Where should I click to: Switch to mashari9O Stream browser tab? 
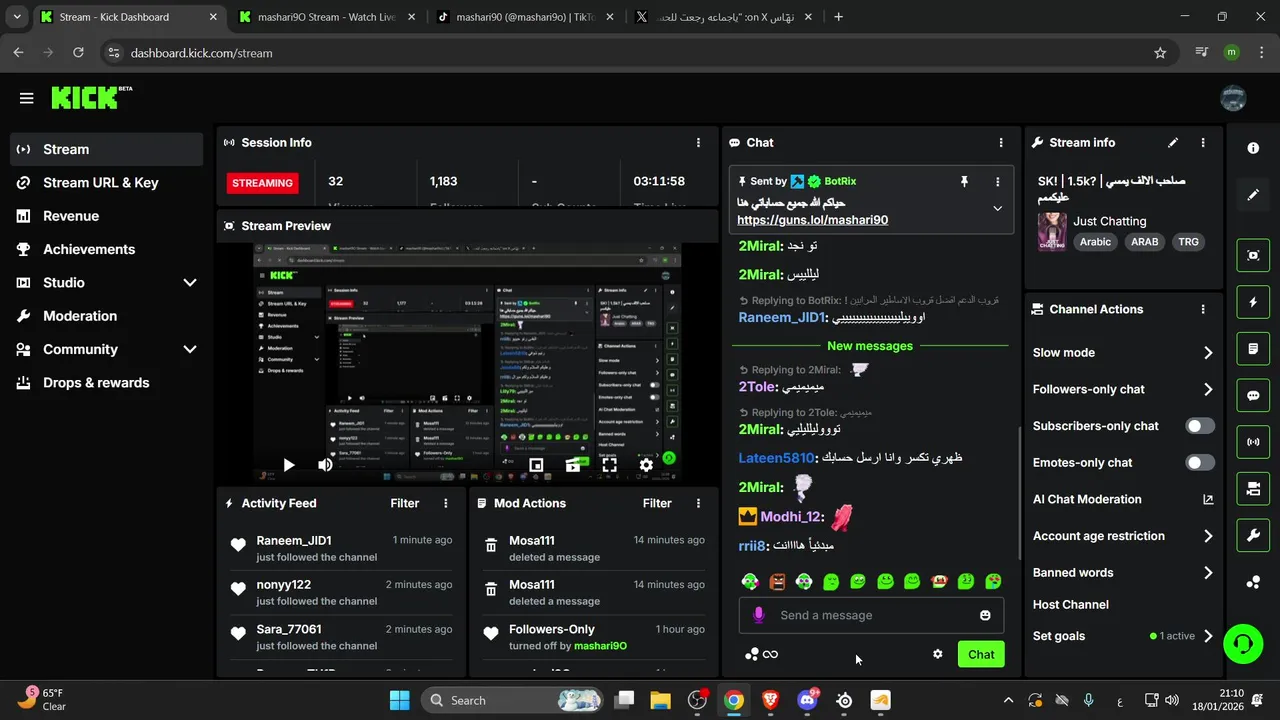click(x=326, y=17)
